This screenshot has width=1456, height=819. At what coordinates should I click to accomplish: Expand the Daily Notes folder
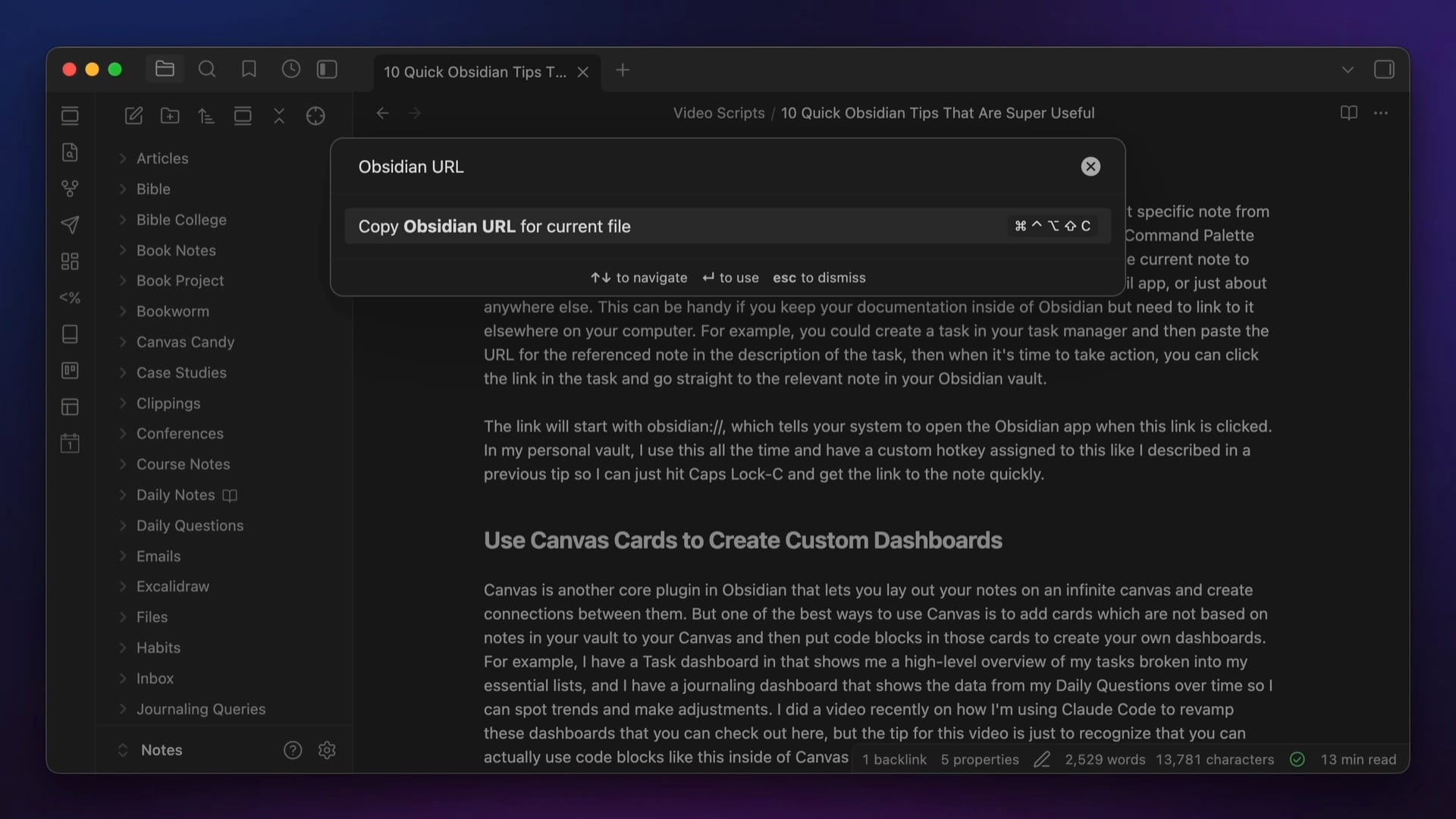pos(175,495)
